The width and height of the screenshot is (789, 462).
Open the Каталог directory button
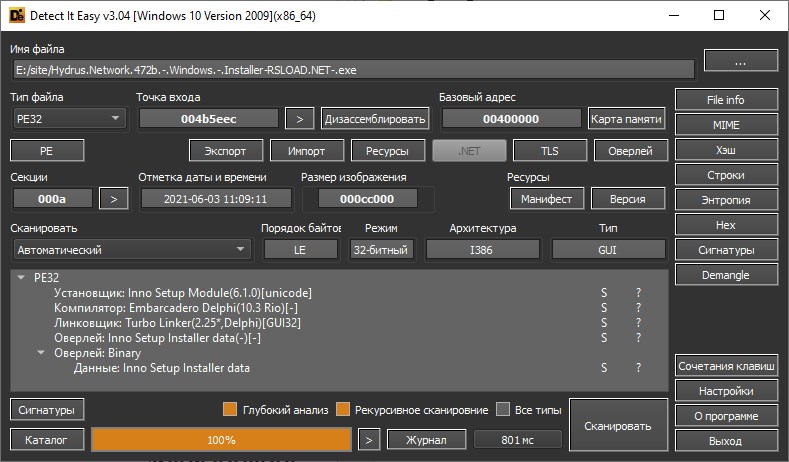(47, 440)
